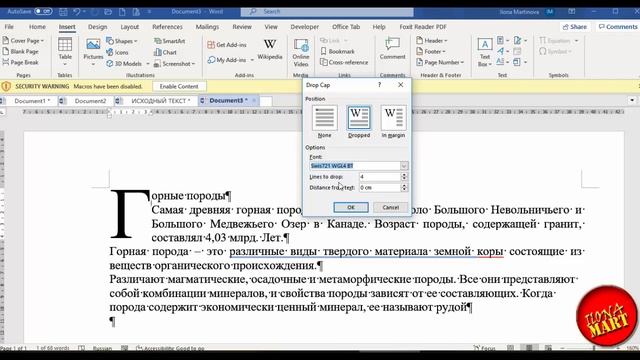Image resolution: width=640 pixels, height=360 pixels.
Task: Open the Wikipedia add-in
Action: click(x=270, y=49)
